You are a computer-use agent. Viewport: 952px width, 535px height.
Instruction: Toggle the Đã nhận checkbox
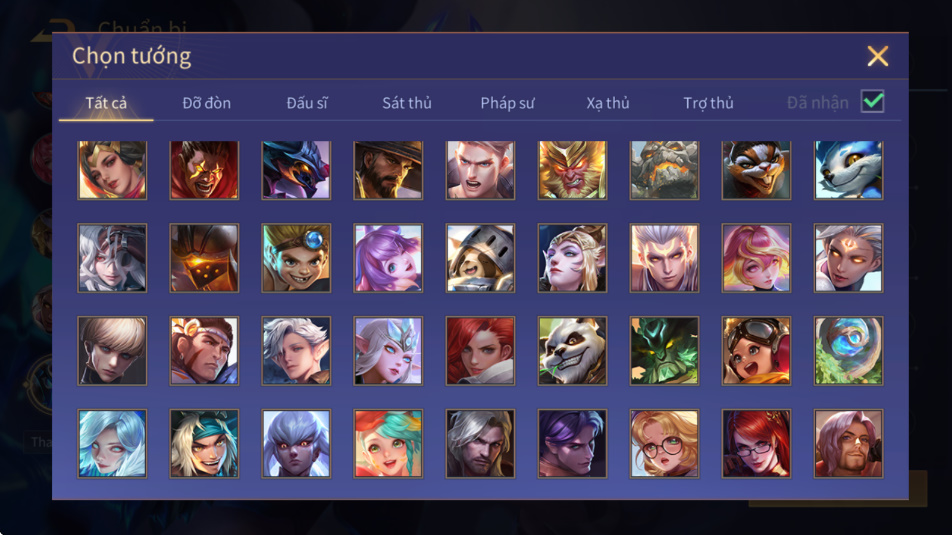pos(872,101)
